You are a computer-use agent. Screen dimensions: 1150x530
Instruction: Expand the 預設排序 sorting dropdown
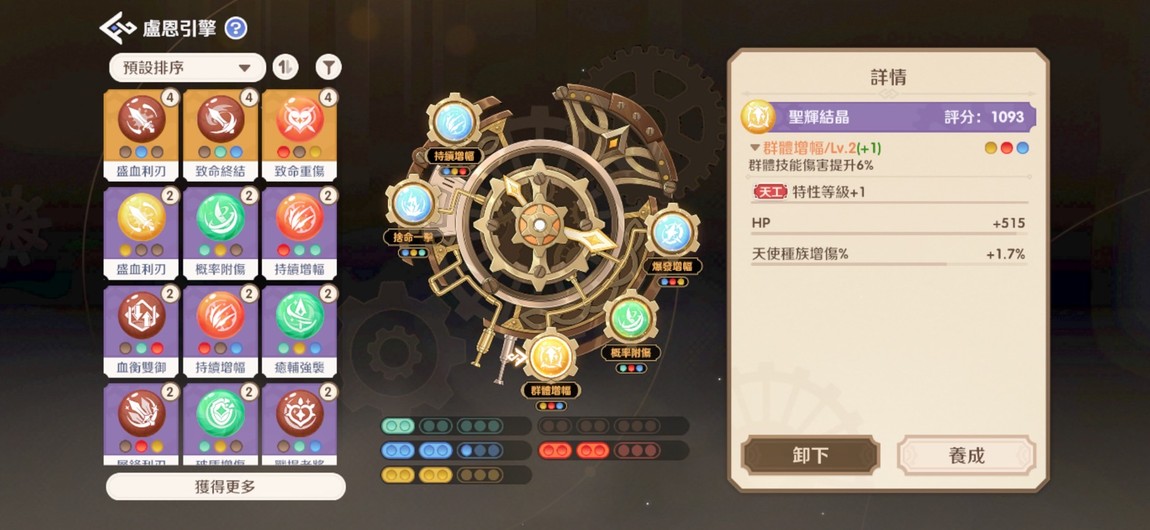[x=187, y=67]
